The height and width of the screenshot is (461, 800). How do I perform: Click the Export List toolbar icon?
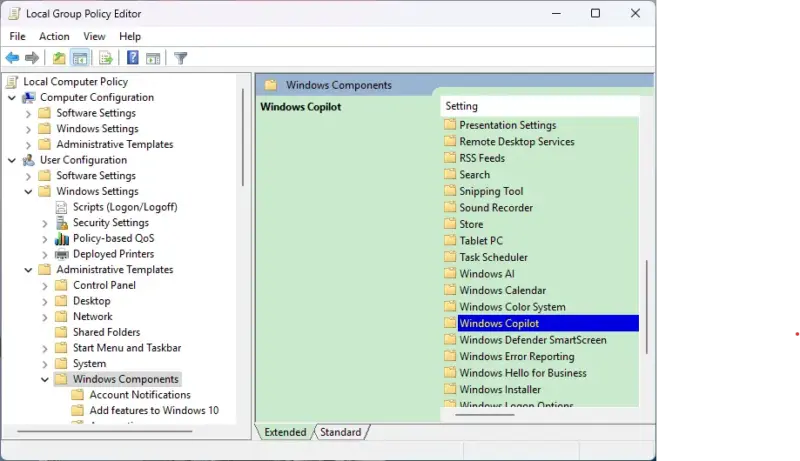pyautogui.click(x=106, y=58)
